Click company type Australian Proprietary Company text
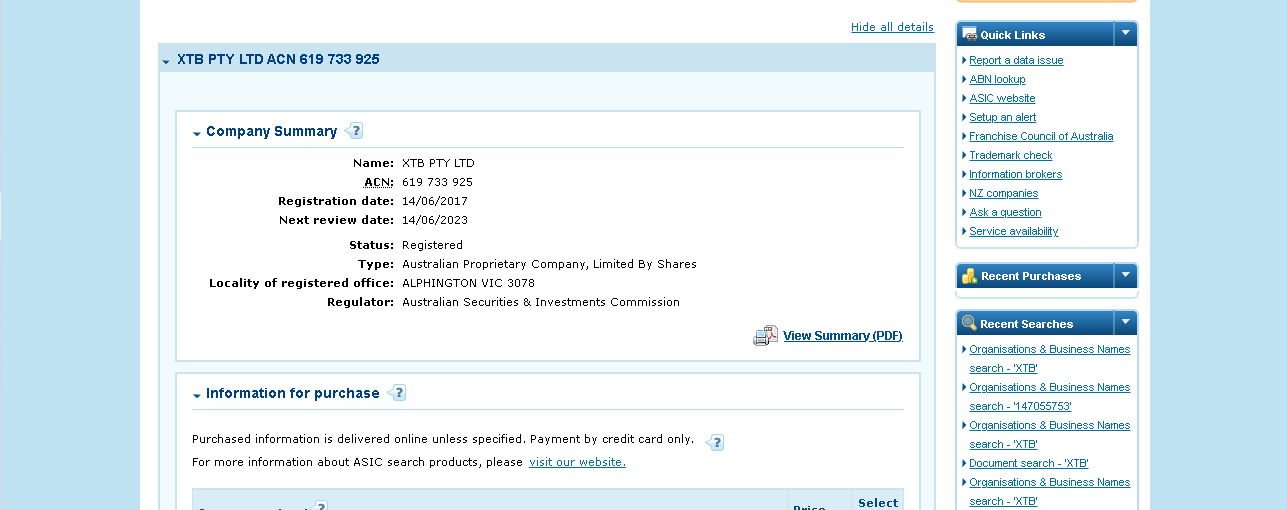 549,264
